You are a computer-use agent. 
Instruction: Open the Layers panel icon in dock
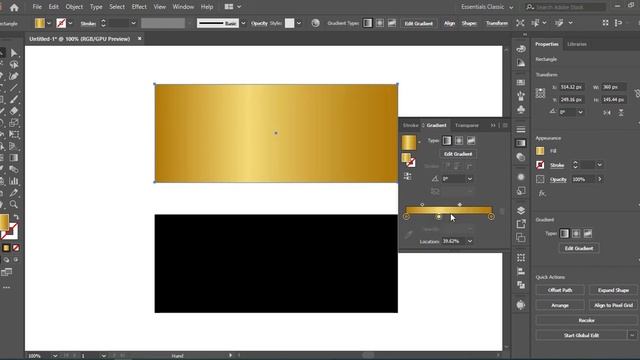pos(521,210)
